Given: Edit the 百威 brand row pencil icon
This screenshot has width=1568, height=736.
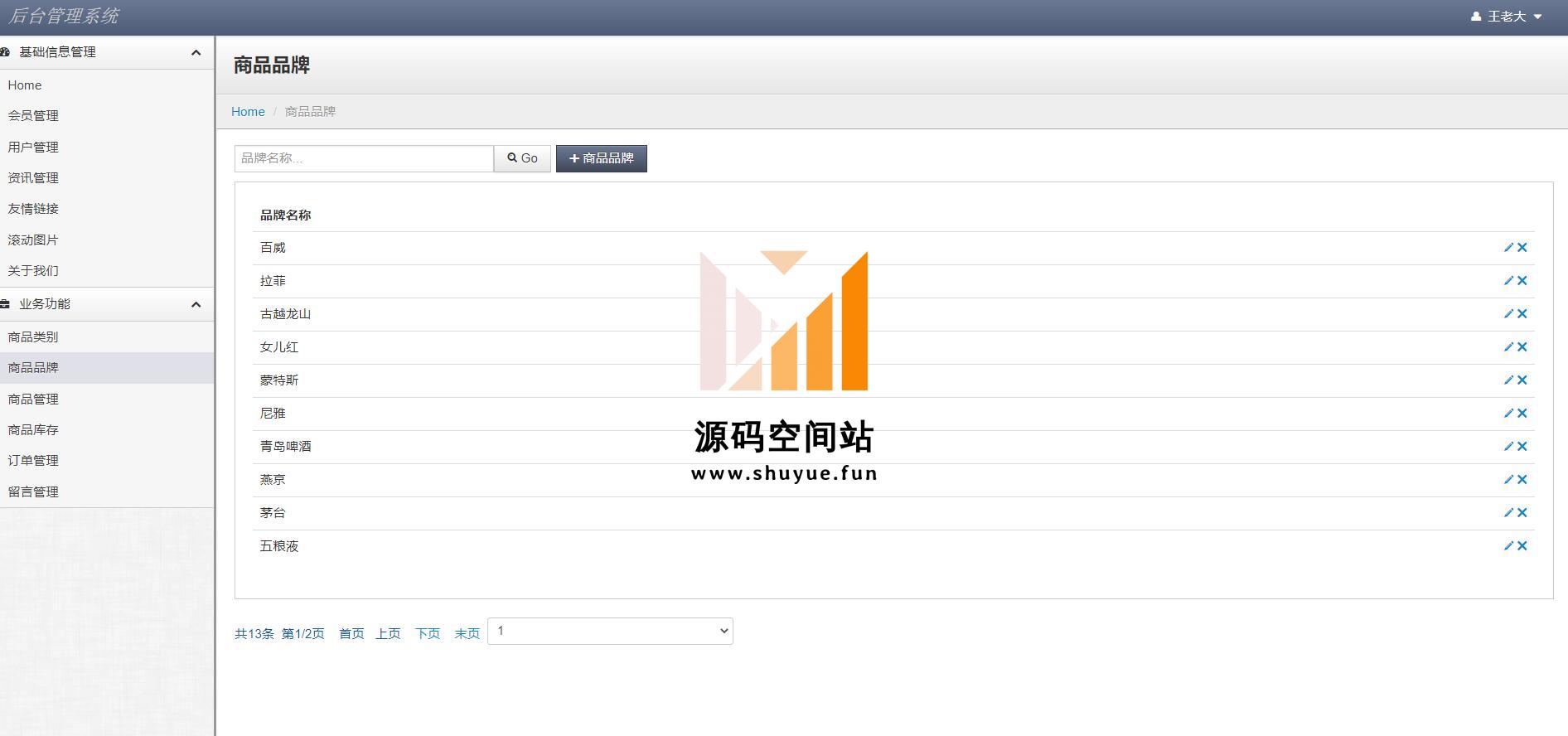Looking at the screenshot, I should tap(1508, 248).
